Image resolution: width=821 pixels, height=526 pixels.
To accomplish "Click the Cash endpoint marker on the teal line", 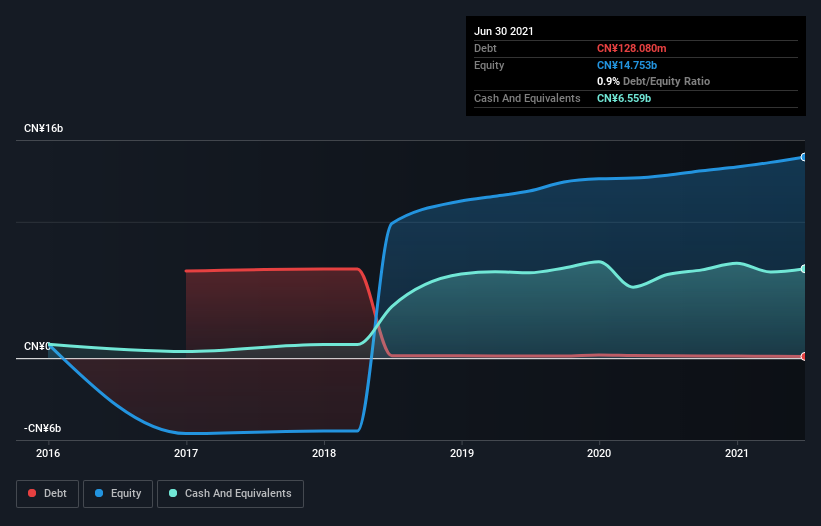I will click(x=804, y=269).
